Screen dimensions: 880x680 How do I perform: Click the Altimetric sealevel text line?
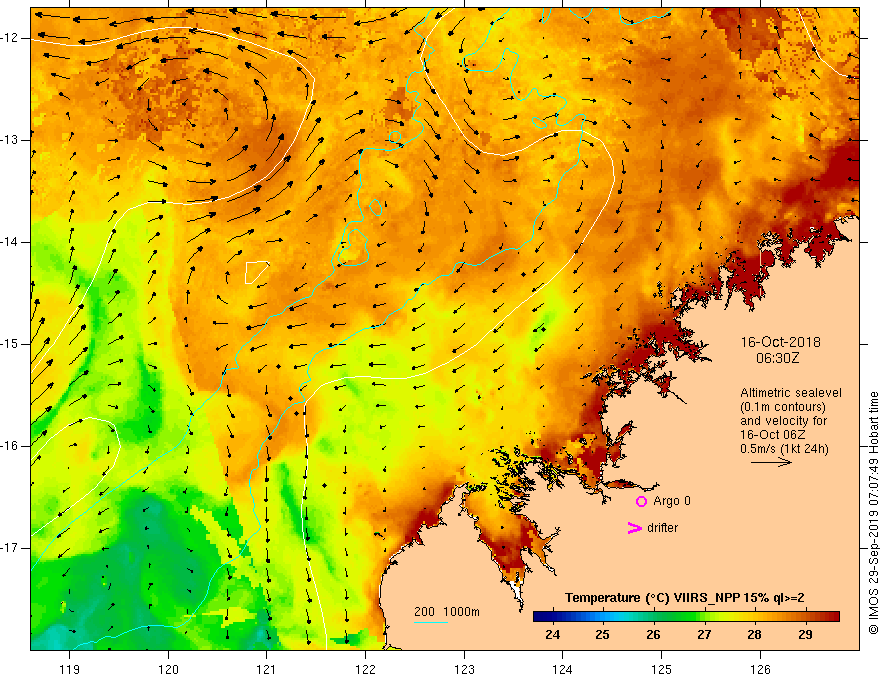tap(791, 393)
